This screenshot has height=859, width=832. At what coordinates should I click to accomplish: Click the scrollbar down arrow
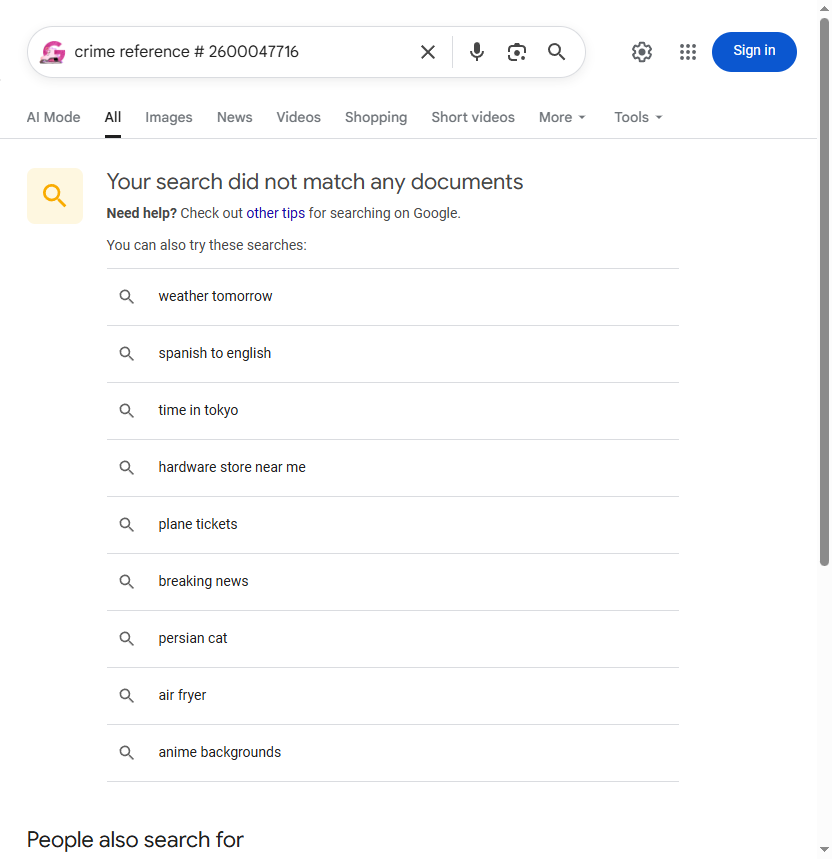click(824, 850)
